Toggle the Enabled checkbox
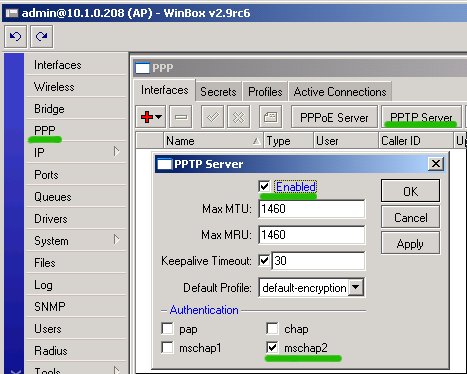Viewport: 467px width, 374px height. click(x=264, y=186)
